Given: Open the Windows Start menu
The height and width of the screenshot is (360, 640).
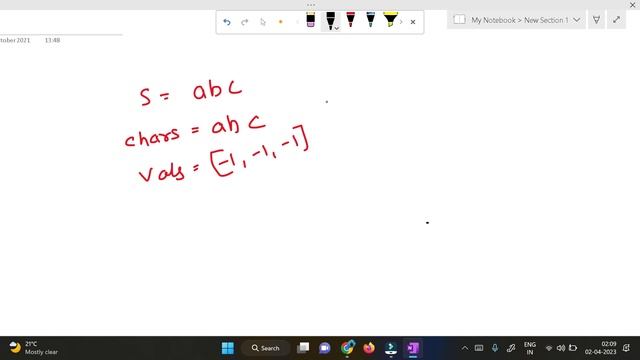Looking at the screenshot, I should point(228,348).
